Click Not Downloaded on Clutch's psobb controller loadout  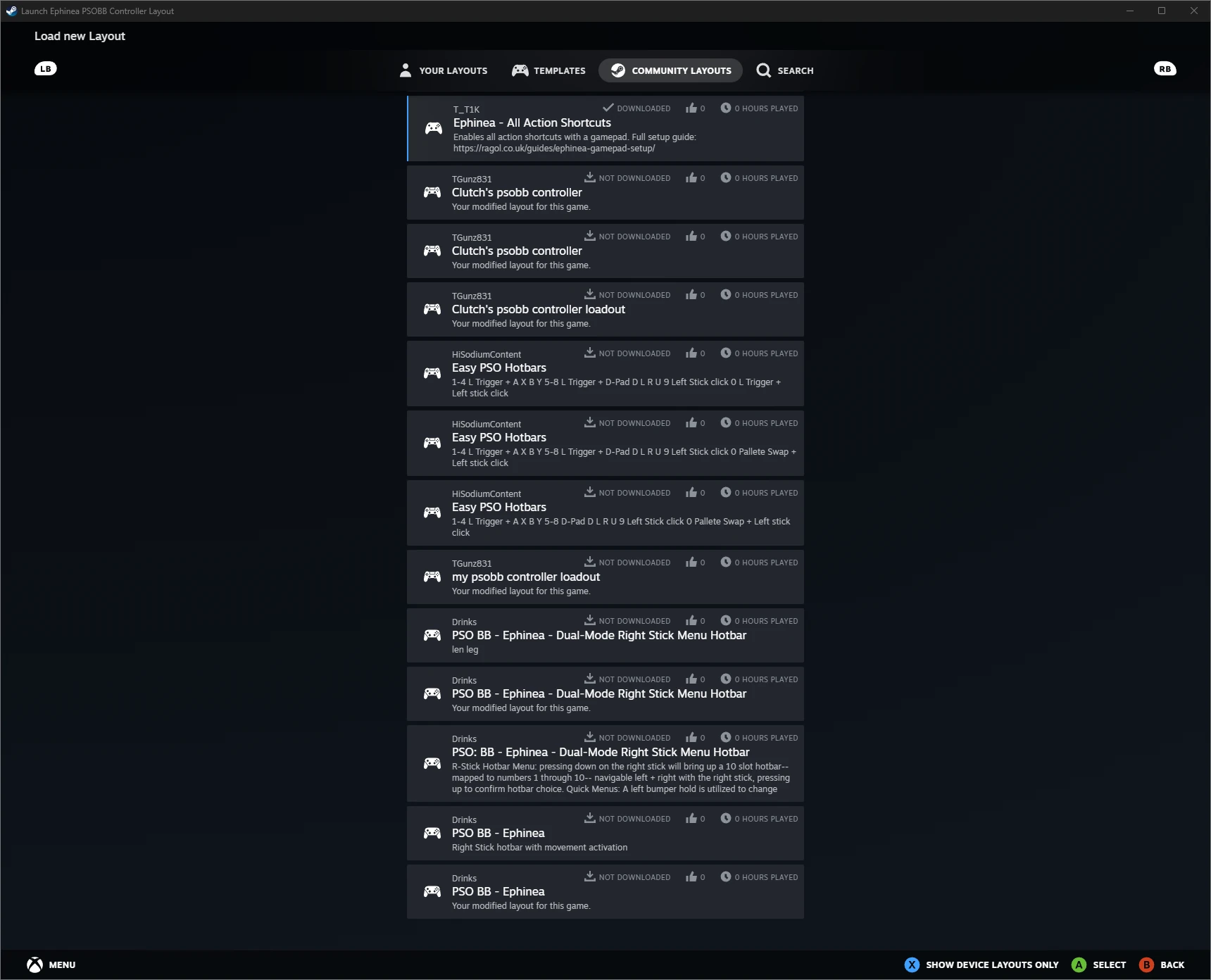tap(627, 294)
